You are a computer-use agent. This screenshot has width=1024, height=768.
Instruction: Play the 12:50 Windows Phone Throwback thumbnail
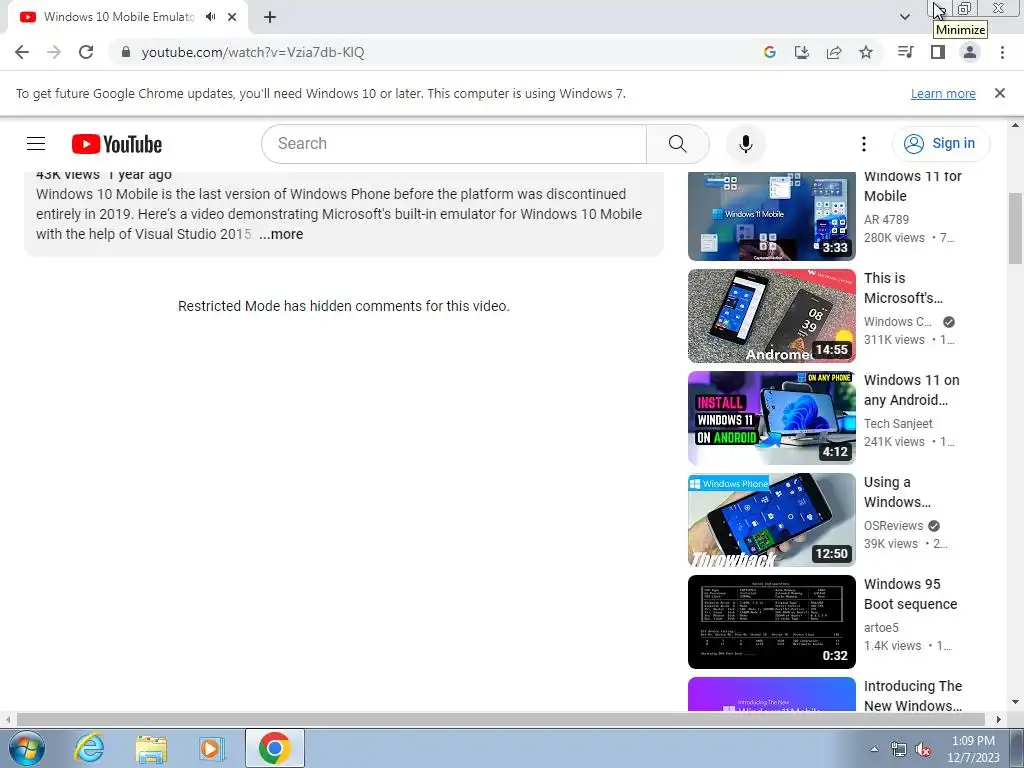pyautogui.click(x=771, y=520)
